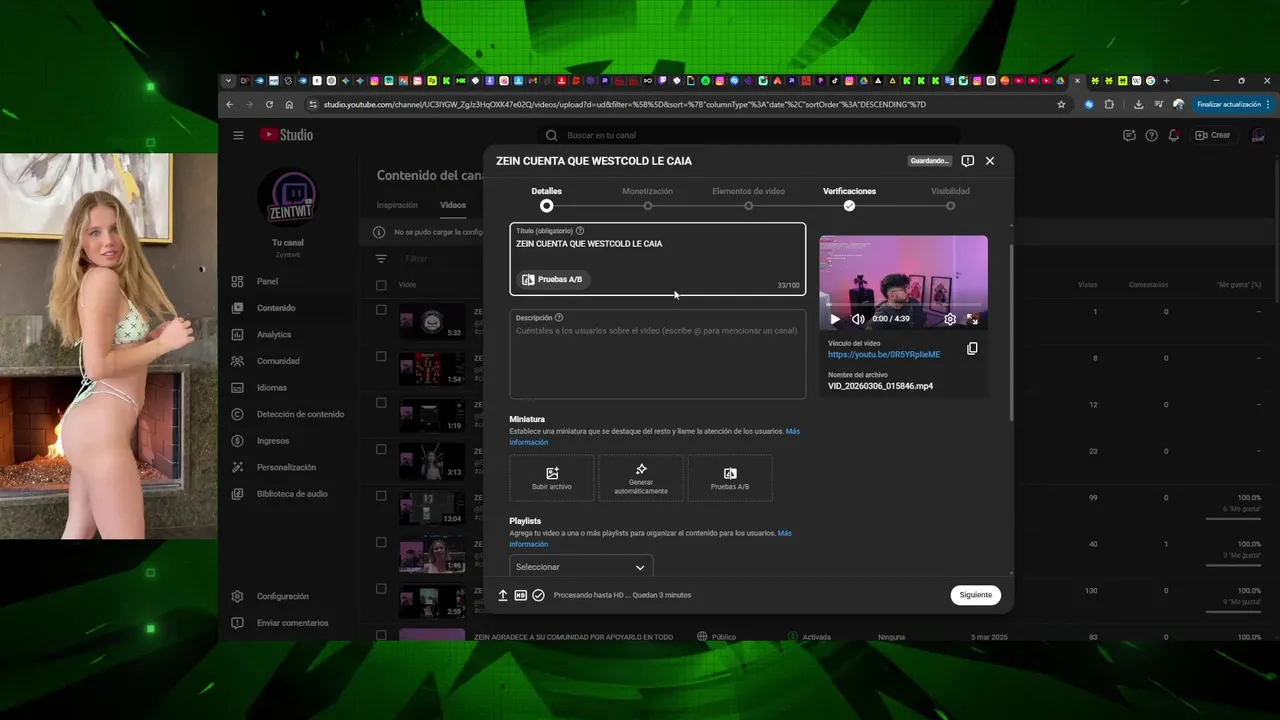Open the filter list icon
1280x720 pixels.
pos(381,259)
